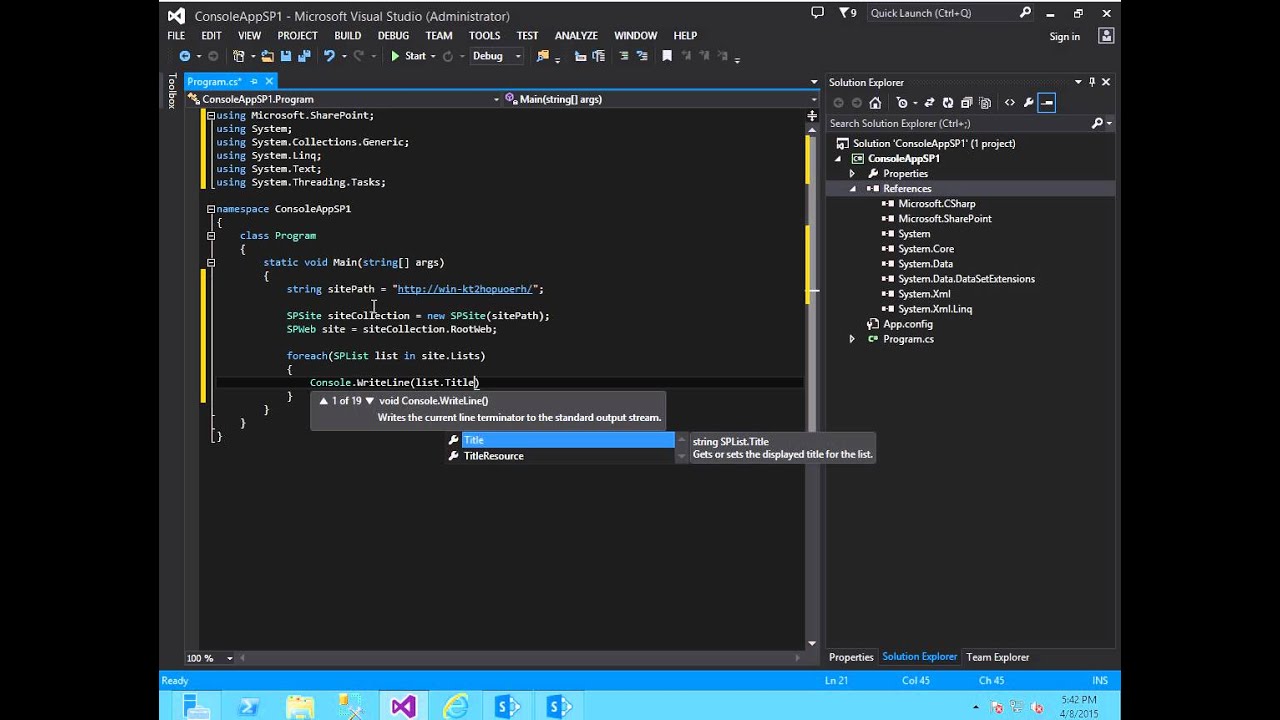Toggle bookmark with the bookmark icon
This screenshot has height=720, width=1280.
coord(667,56)
